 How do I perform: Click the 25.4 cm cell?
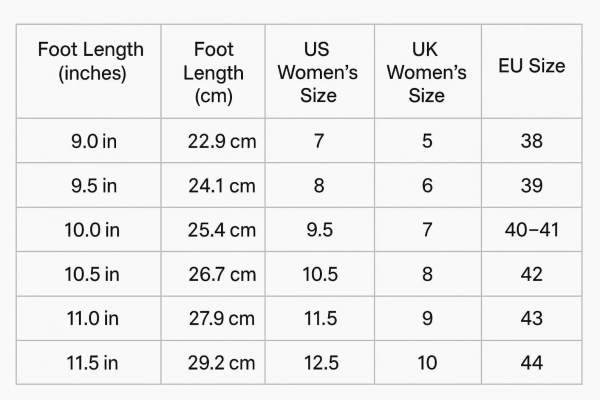coord(222,230)
